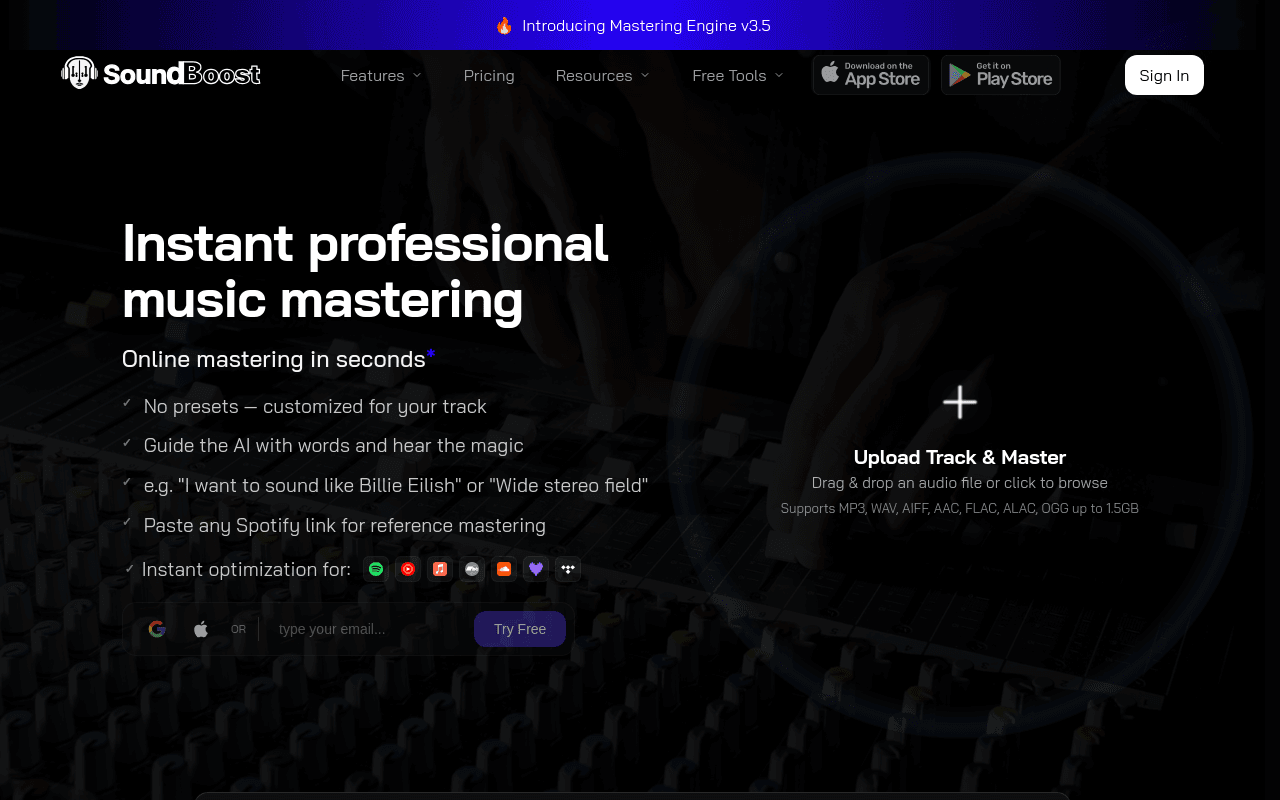
Task: Click the SoundBoost logo
Action: point(161,73)
